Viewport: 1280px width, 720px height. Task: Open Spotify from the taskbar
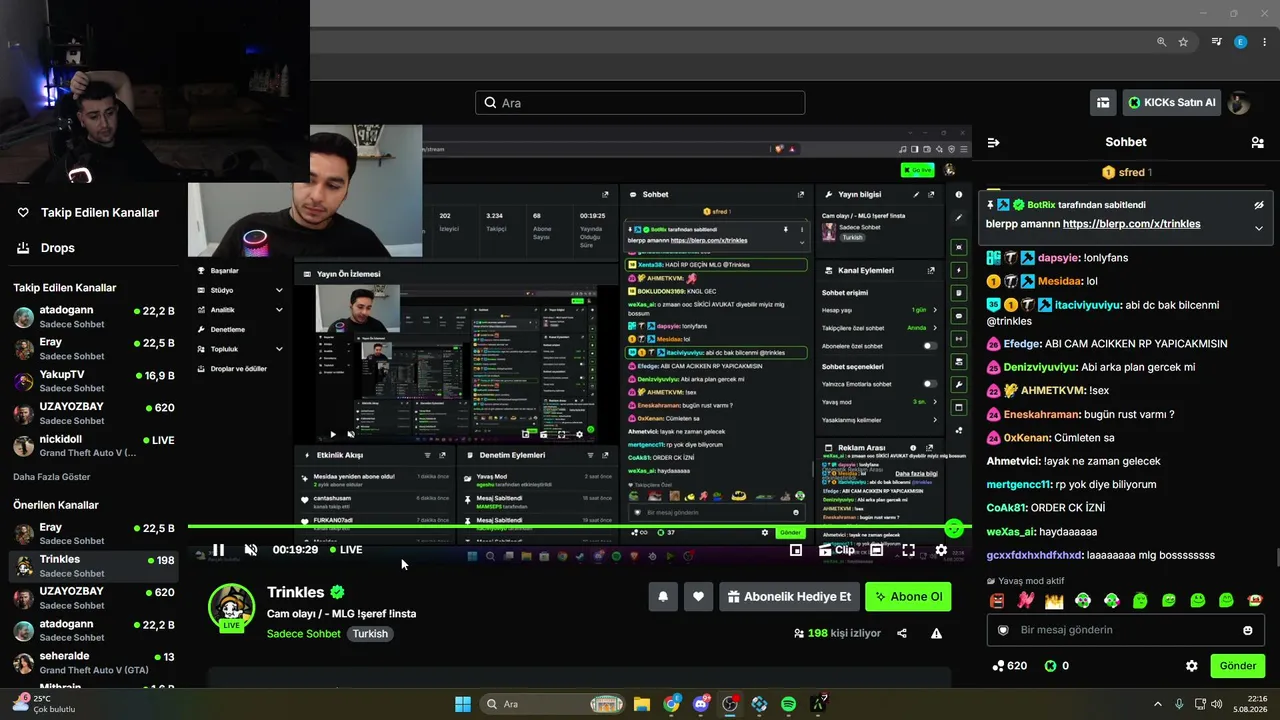click(x=788, y=704)
